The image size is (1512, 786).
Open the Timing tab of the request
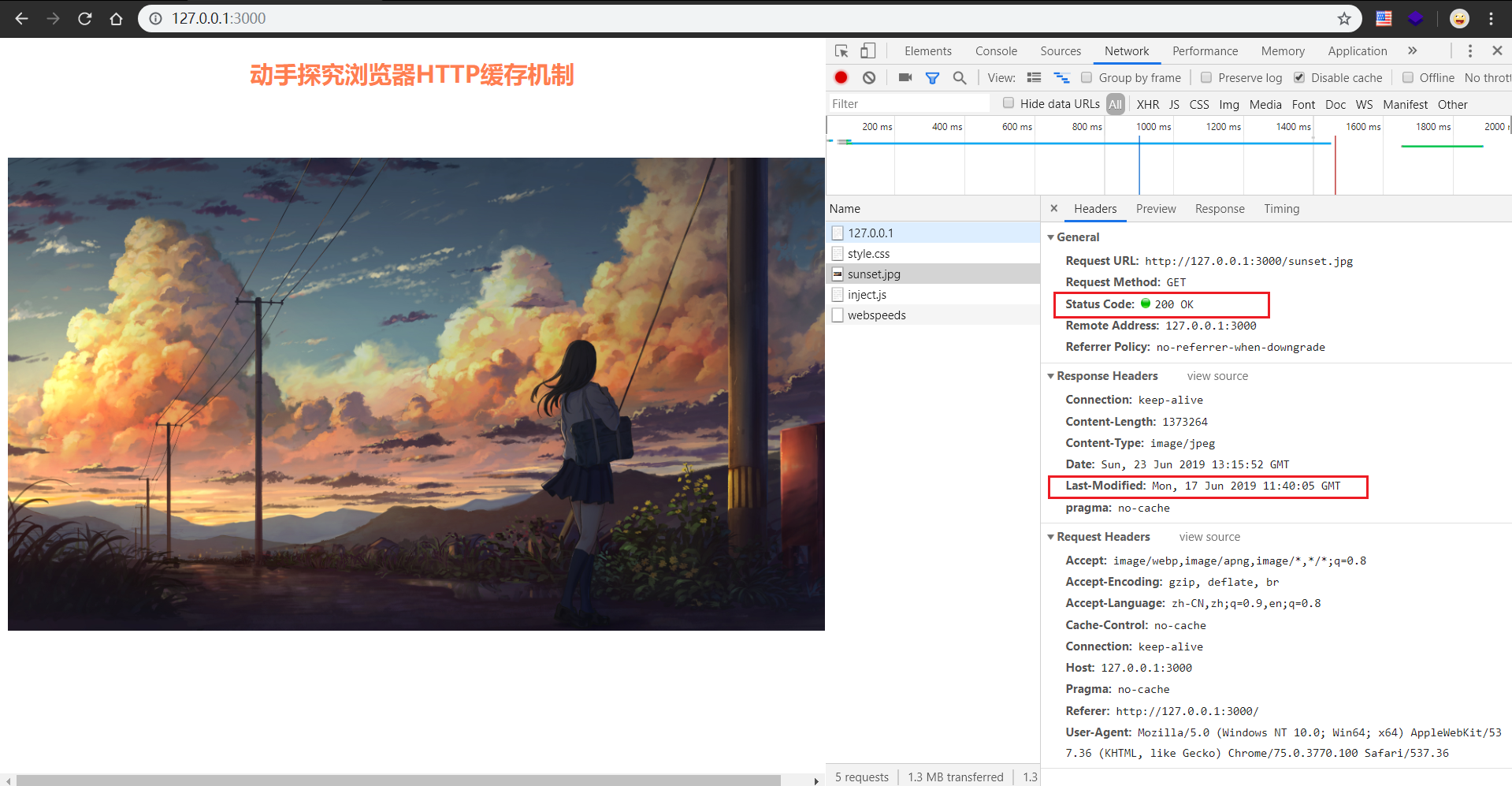(x=1282, y=209)
